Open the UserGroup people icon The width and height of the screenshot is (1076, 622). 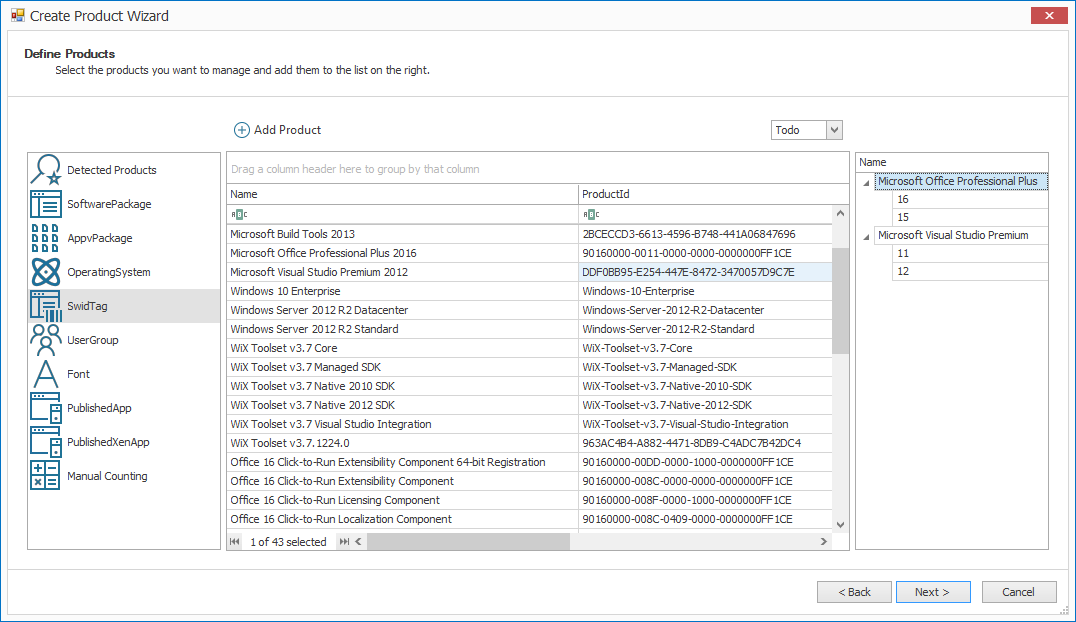[46, 340]
